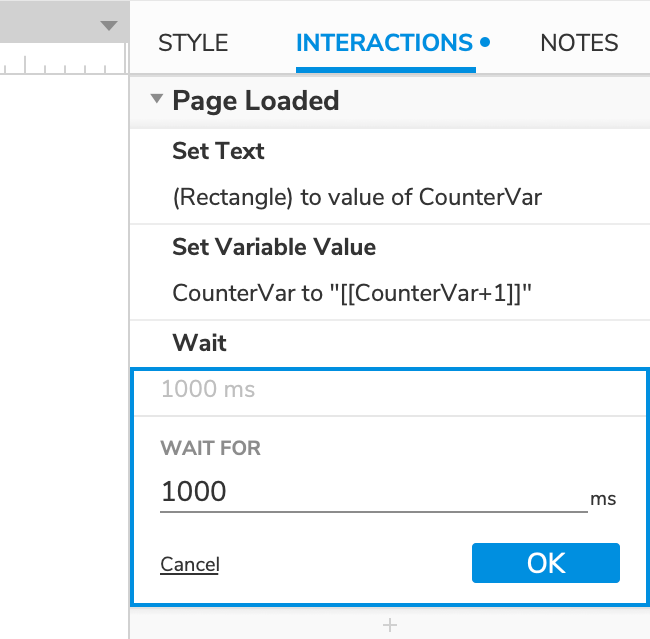Select the Set Text action header
Image resolution: width=650 pixels, height=639 pixels.
pos(218,151)
